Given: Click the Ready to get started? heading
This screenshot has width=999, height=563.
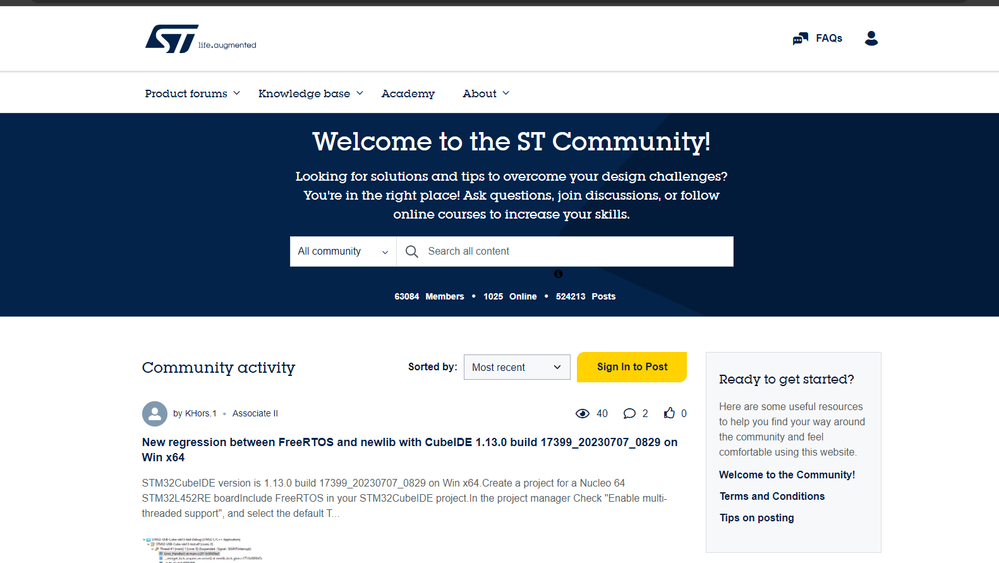Looking at the screenshot, I should click(786, 380).
